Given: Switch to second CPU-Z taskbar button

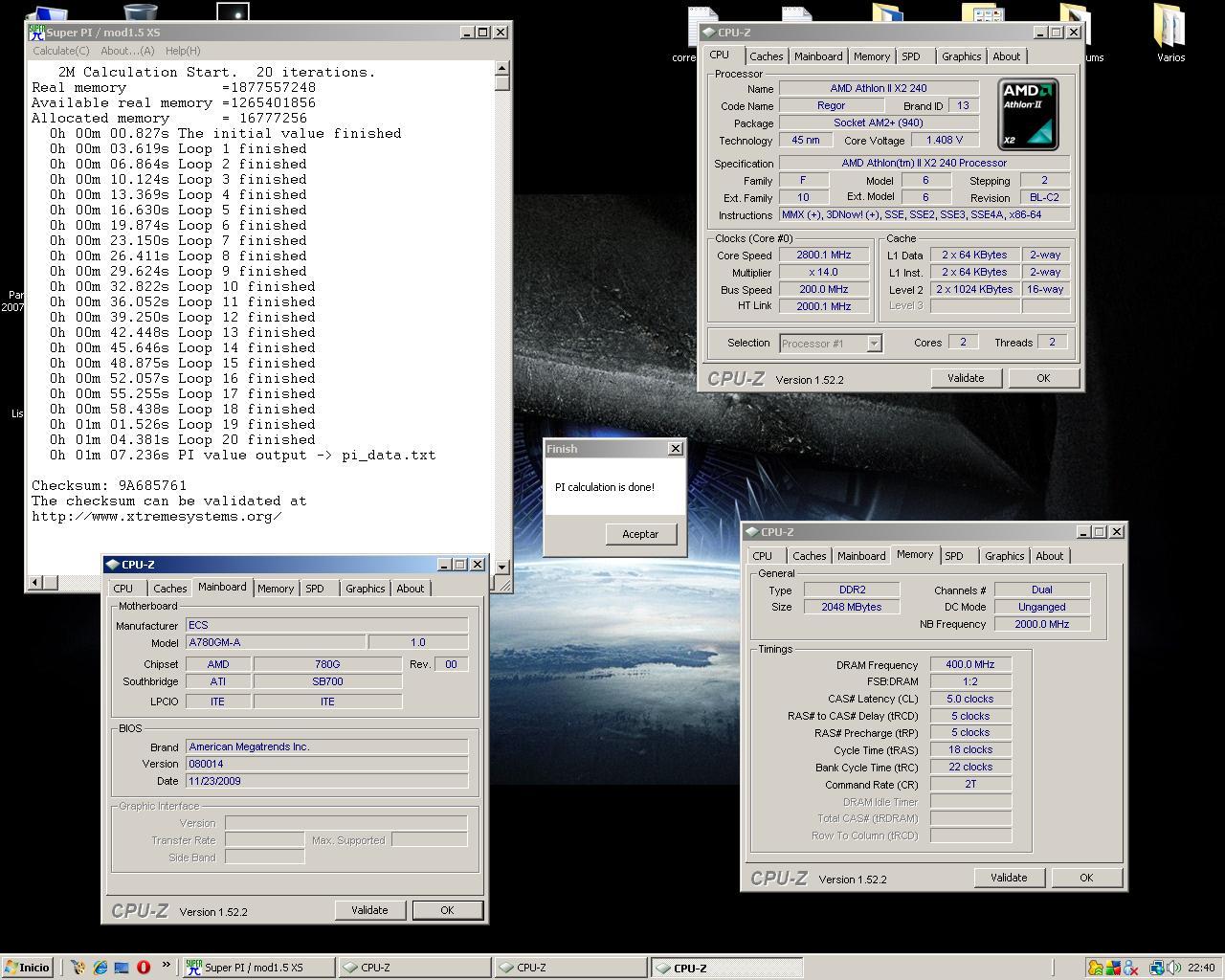Looking at the screenshot, I should tap(571, 968).
